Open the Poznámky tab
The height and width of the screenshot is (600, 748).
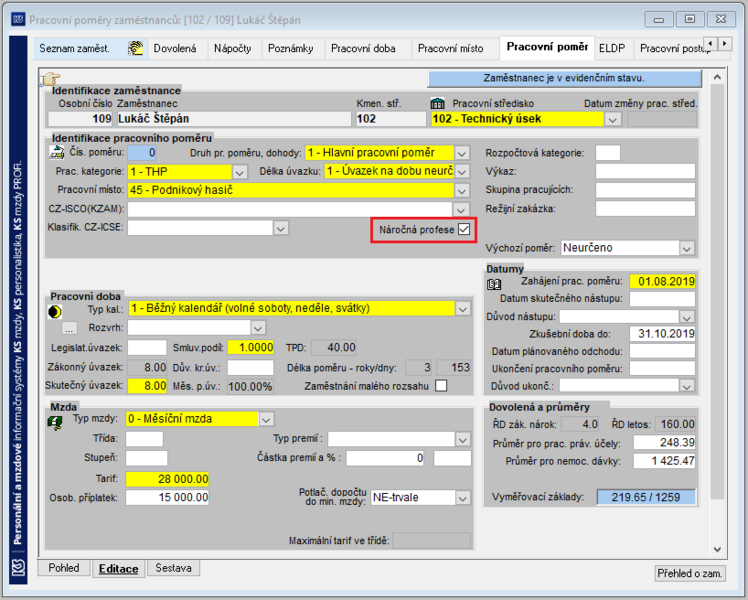tap(291, 48)
